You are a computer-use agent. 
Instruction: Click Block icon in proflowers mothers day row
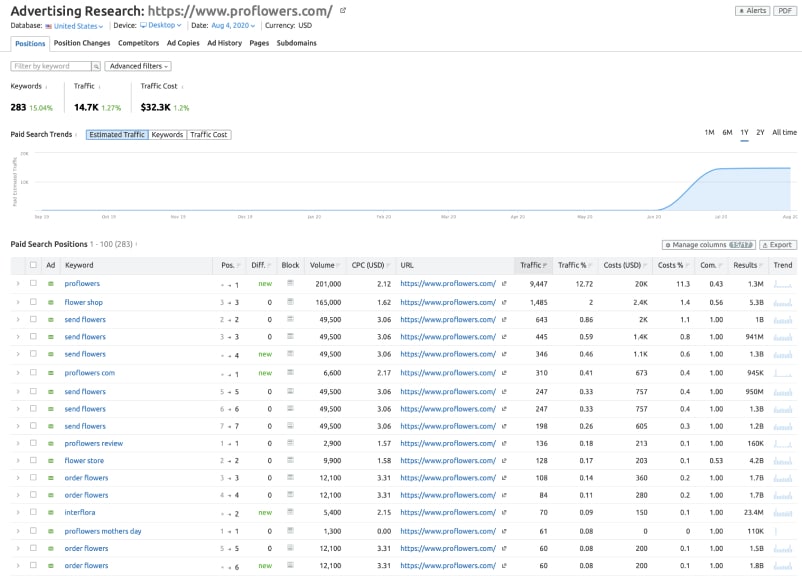(x=291, y=530)
